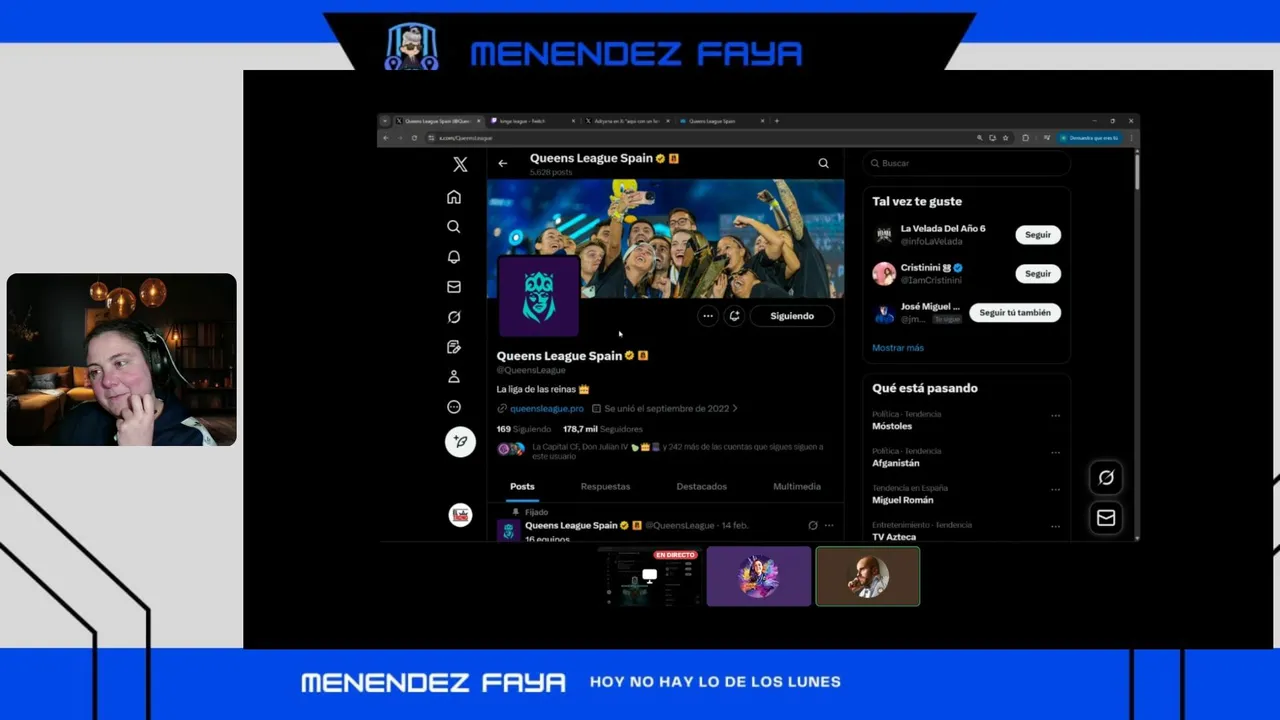View the 169 Siguiendo list
The height and width of the screenshot is (720, 1280).
(524, 429)
